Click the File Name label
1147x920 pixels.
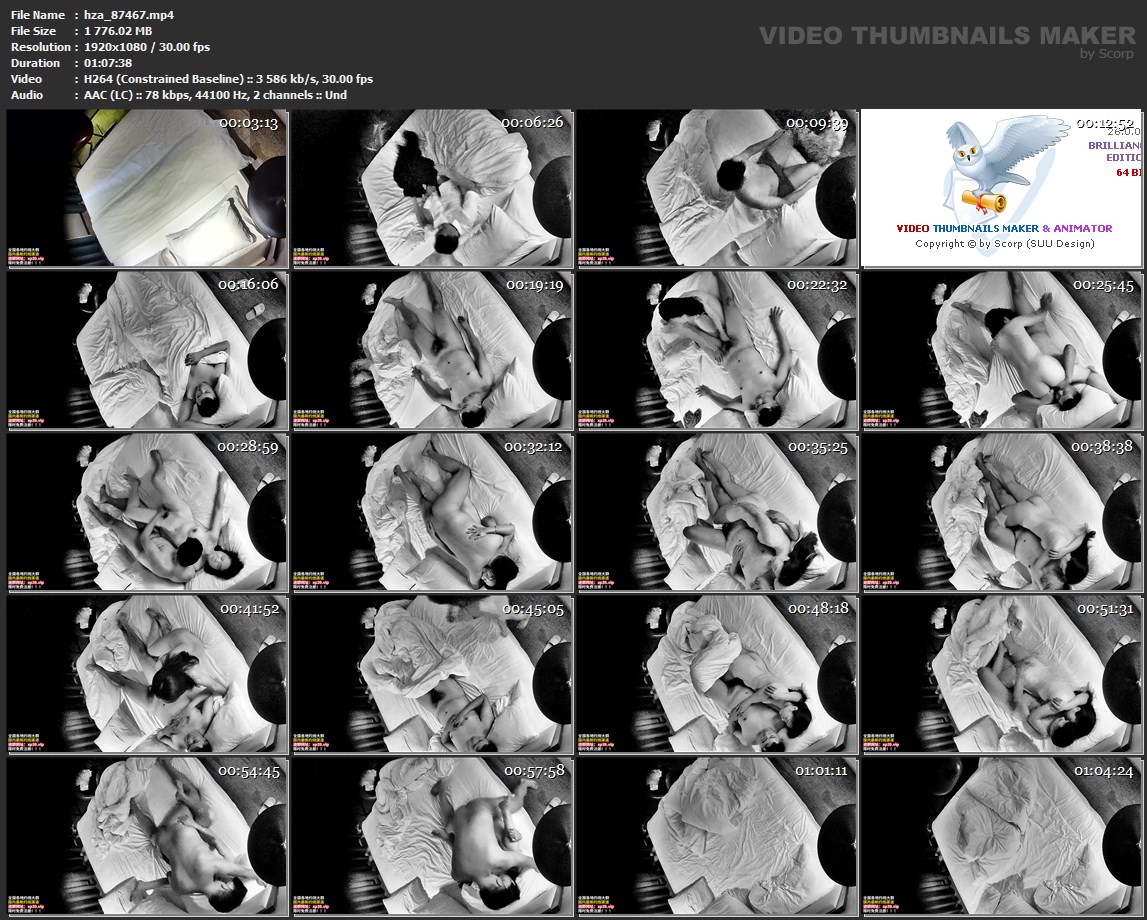pyautogui.click(x=38, y=15)
